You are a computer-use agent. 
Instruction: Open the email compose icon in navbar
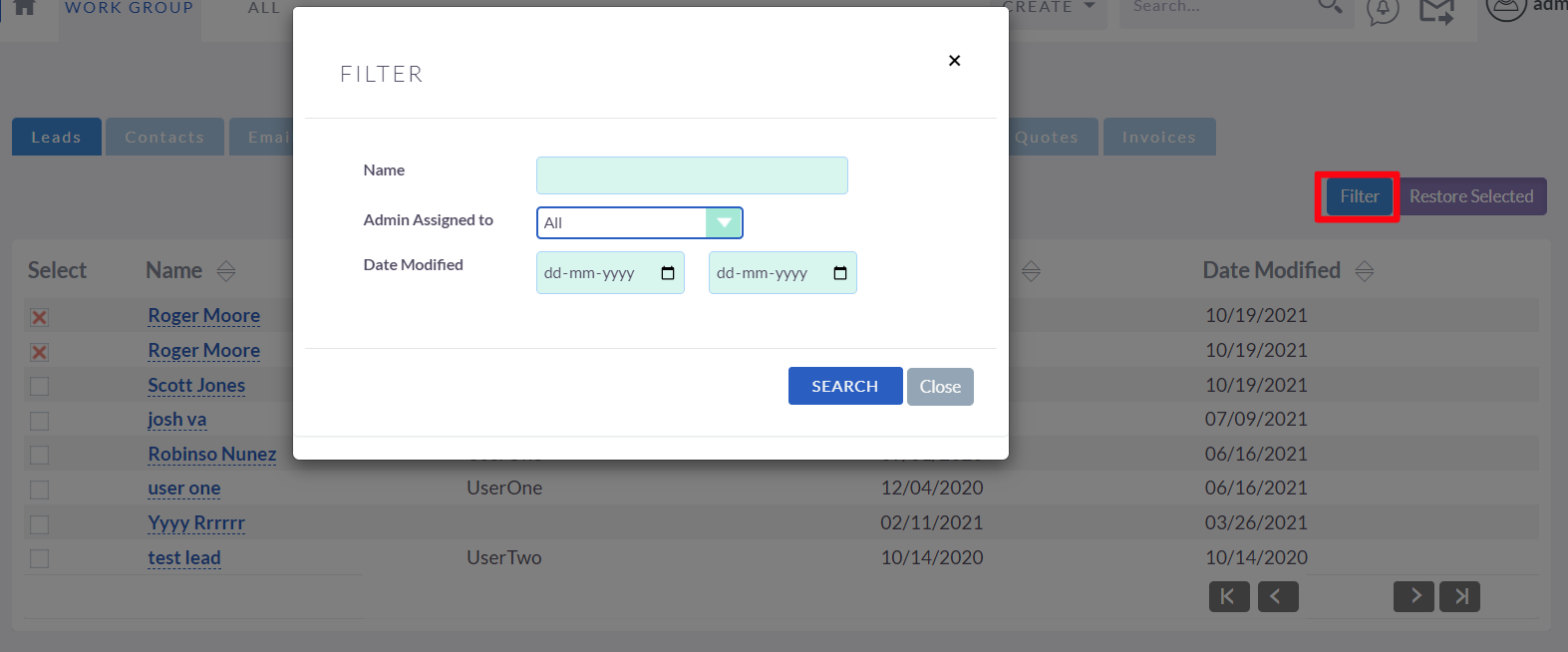click(x=1436, y=11)
